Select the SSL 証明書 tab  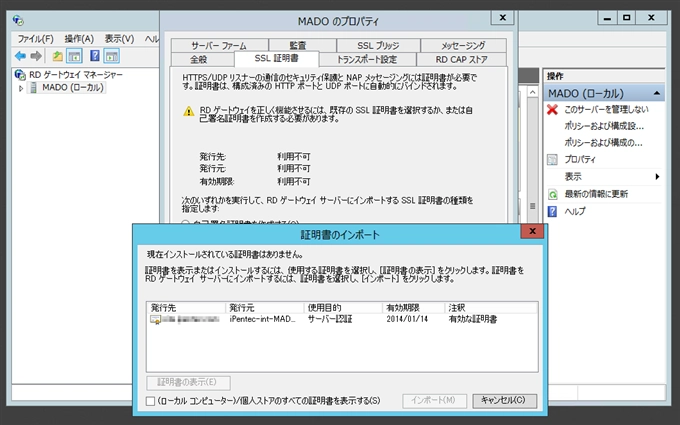pos(276,59)
